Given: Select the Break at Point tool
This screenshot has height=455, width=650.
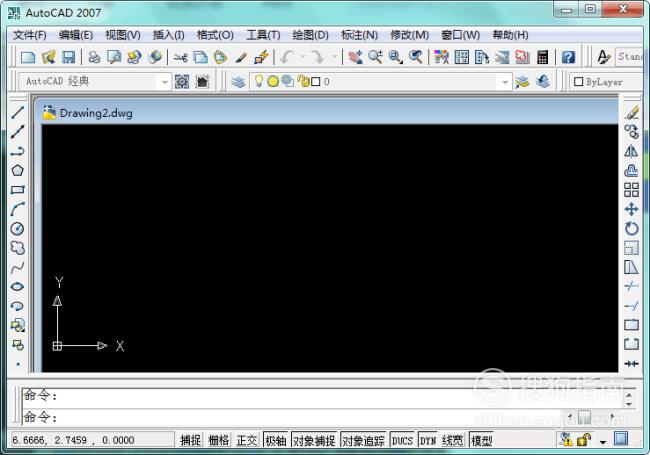Looking at the screenshot, I should pos(631,325).
